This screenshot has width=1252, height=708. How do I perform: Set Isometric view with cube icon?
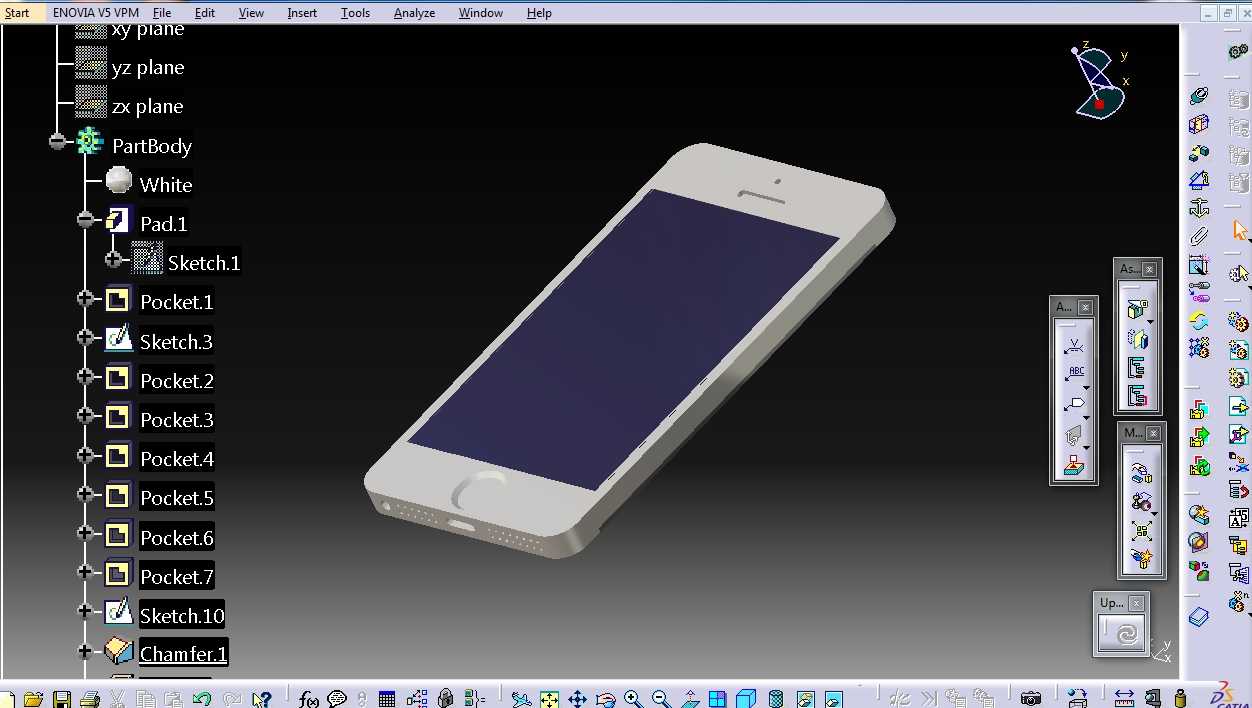(x=746, y=699)
